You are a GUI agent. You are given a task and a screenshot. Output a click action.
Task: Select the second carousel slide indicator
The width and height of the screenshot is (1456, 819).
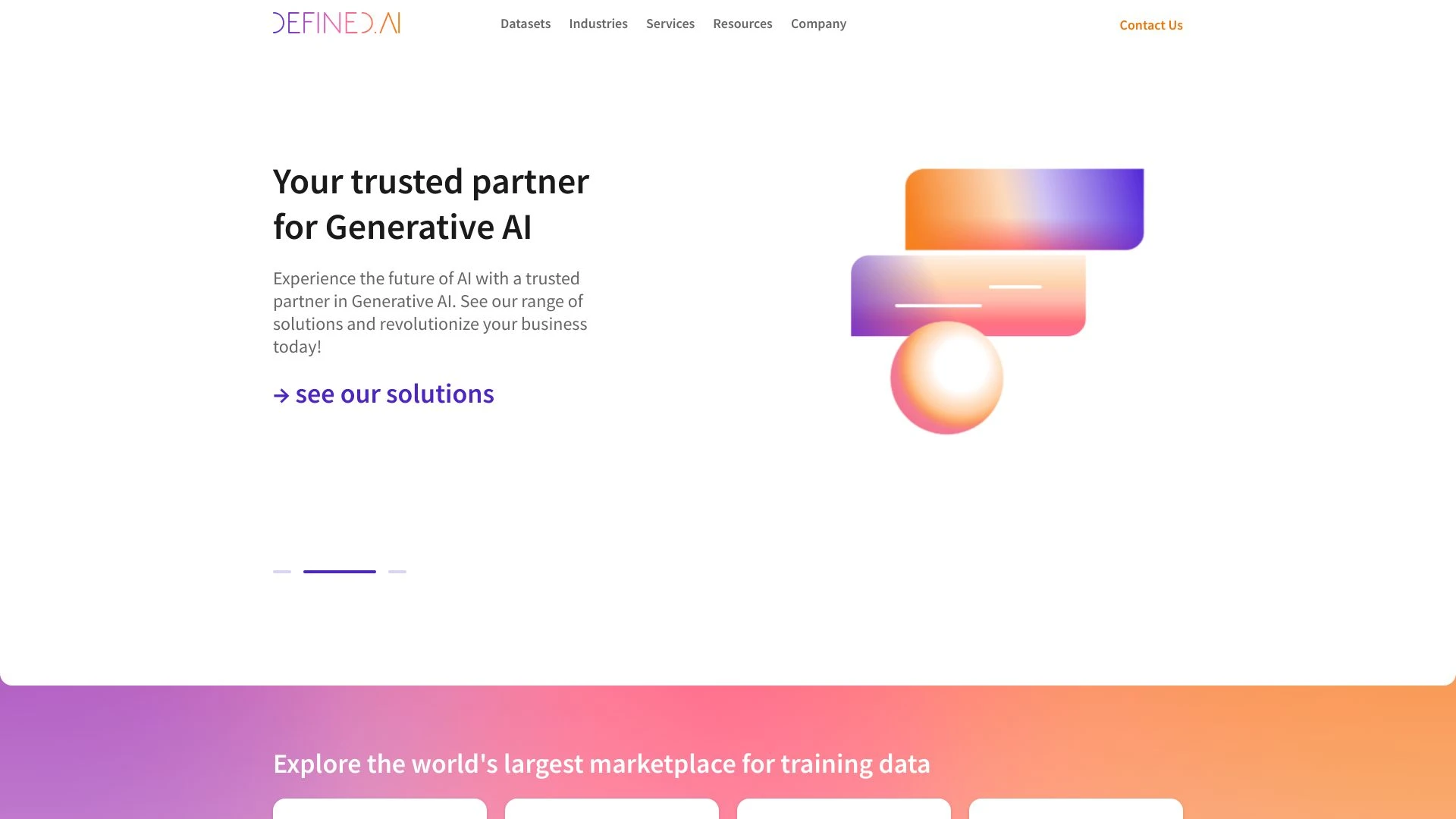coord(340,571)
